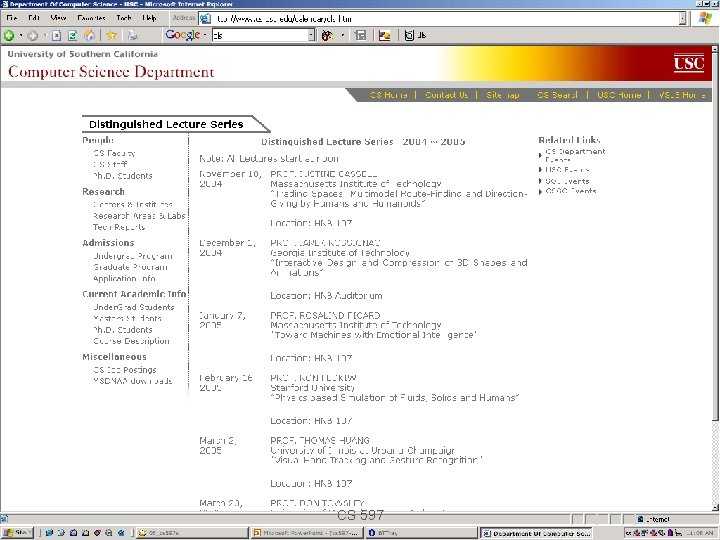Viewport: 720px width, 540px height.
Task: Open the Help menu
Action: pyautogui.click(x=149, y=18)
